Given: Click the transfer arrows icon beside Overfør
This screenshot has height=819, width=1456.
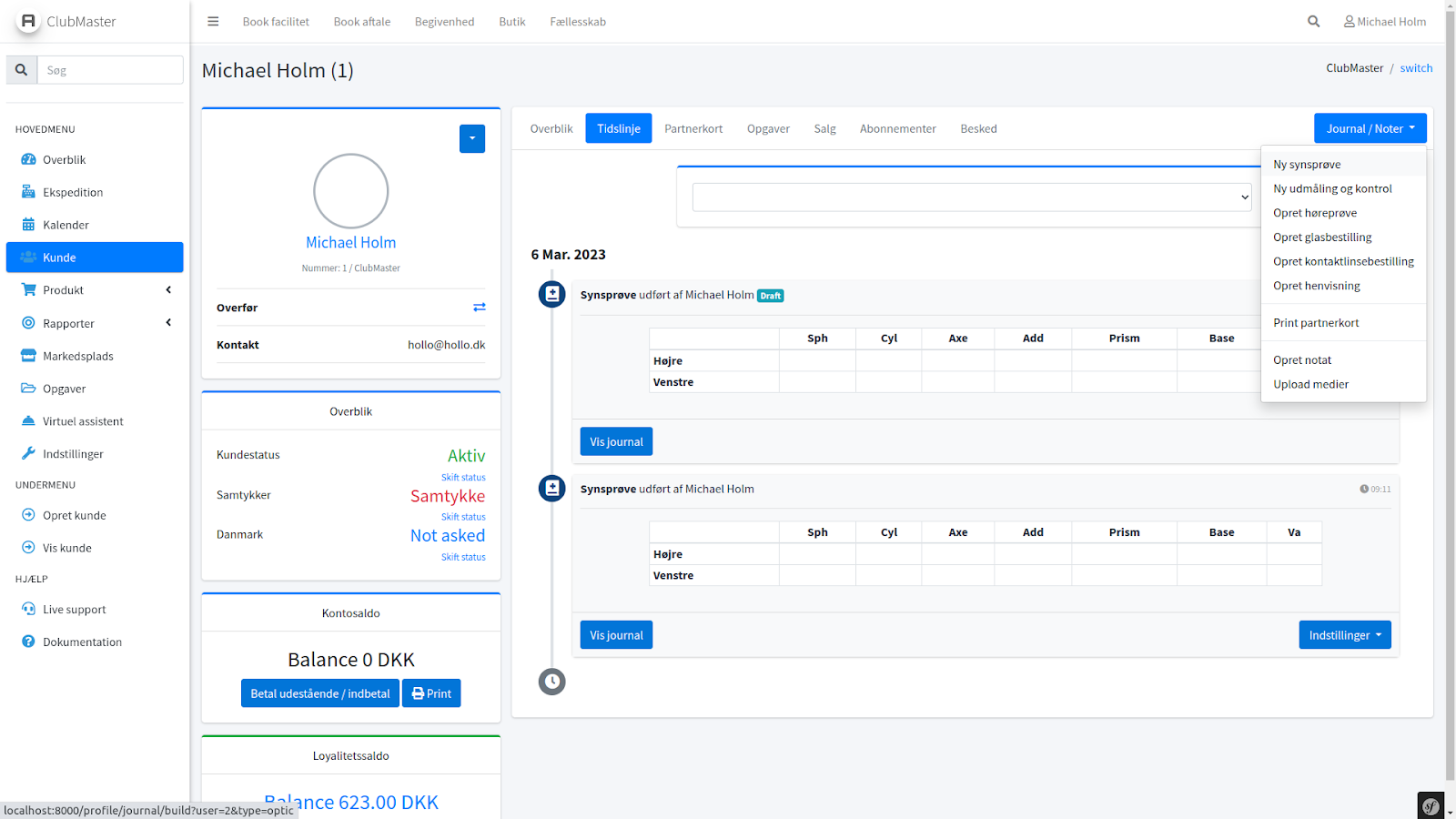Looking at the screenshot, I should tap(479, 308).
